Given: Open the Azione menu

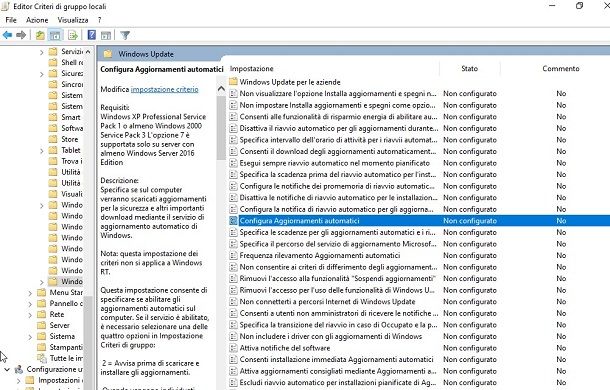Looking at the screenshot, I should point(37,20).
